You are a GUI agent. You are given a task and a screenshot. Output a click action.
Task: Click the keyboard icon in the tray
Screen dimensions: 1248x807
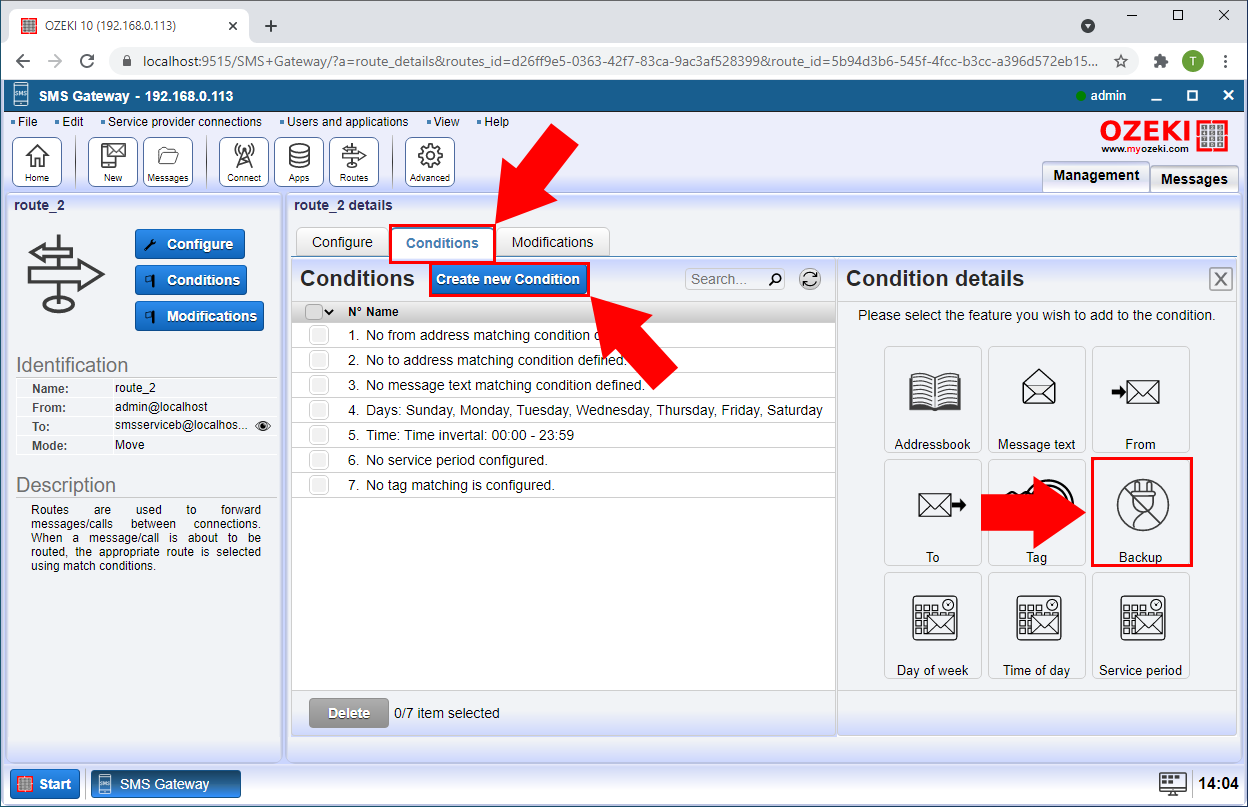click(x=1172, y=783)
